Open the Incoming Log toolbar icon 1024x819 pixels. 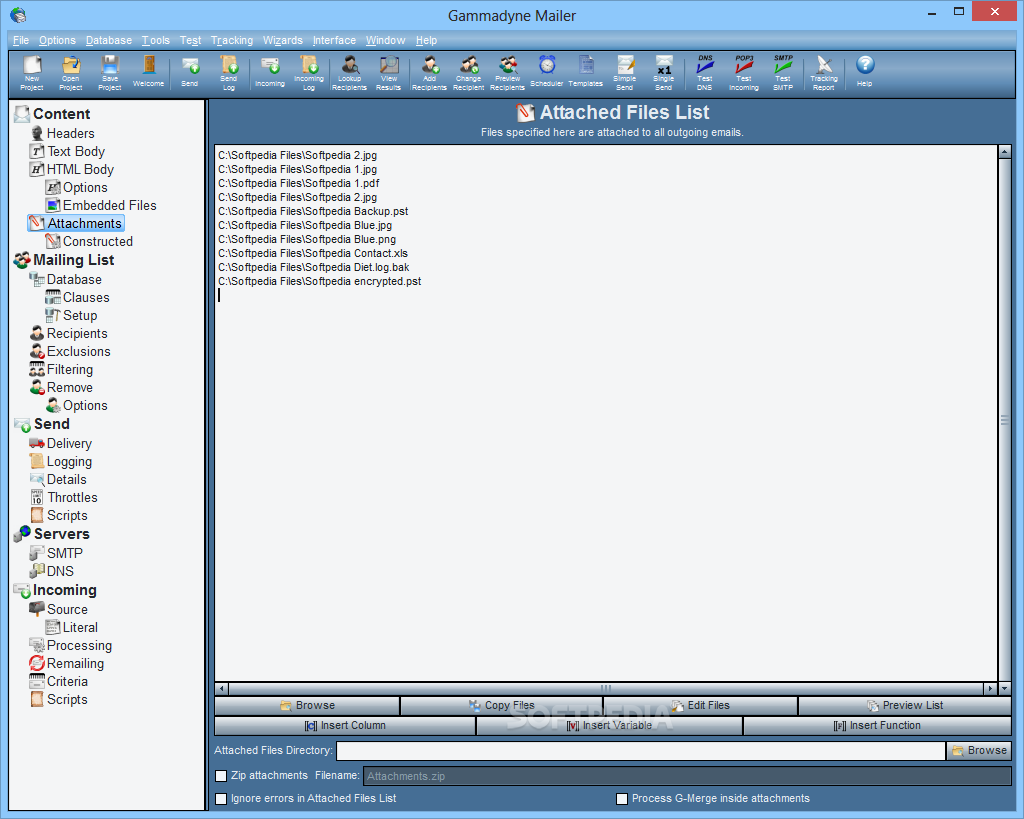(309, 72)
